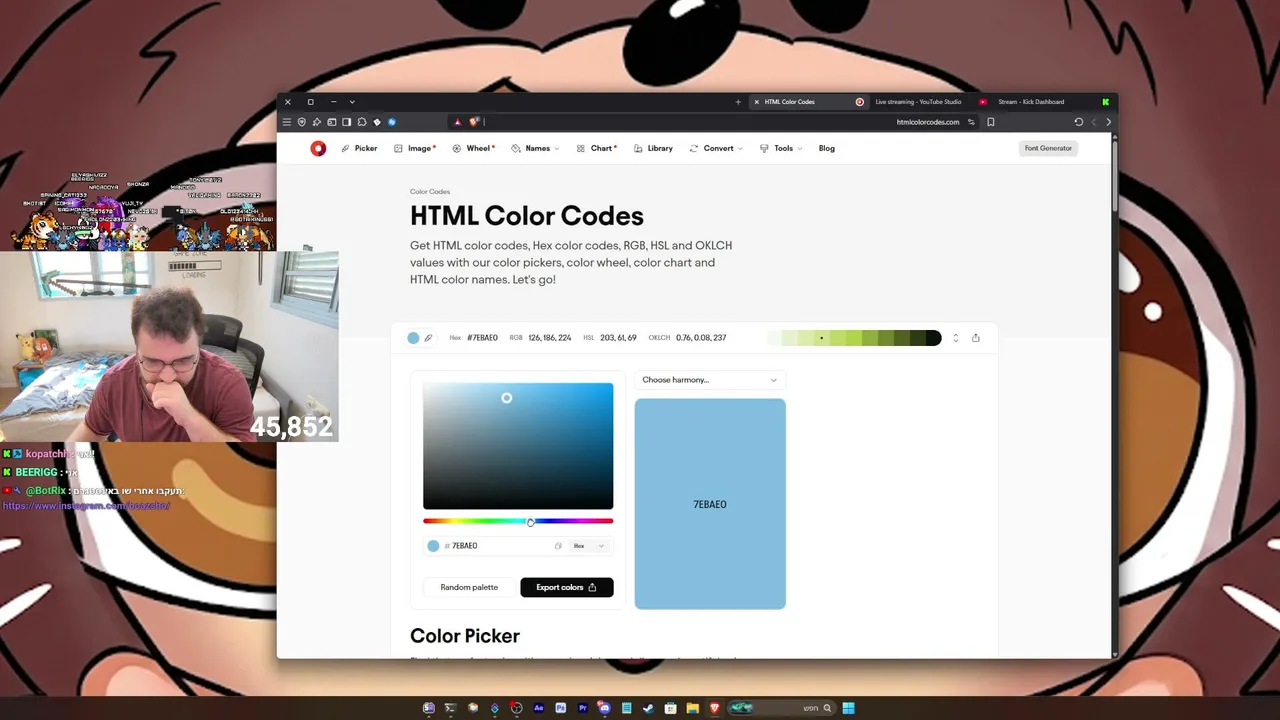Open the Choose harmony dropdown
1280x720 pixels.
[x=709, y=380]
